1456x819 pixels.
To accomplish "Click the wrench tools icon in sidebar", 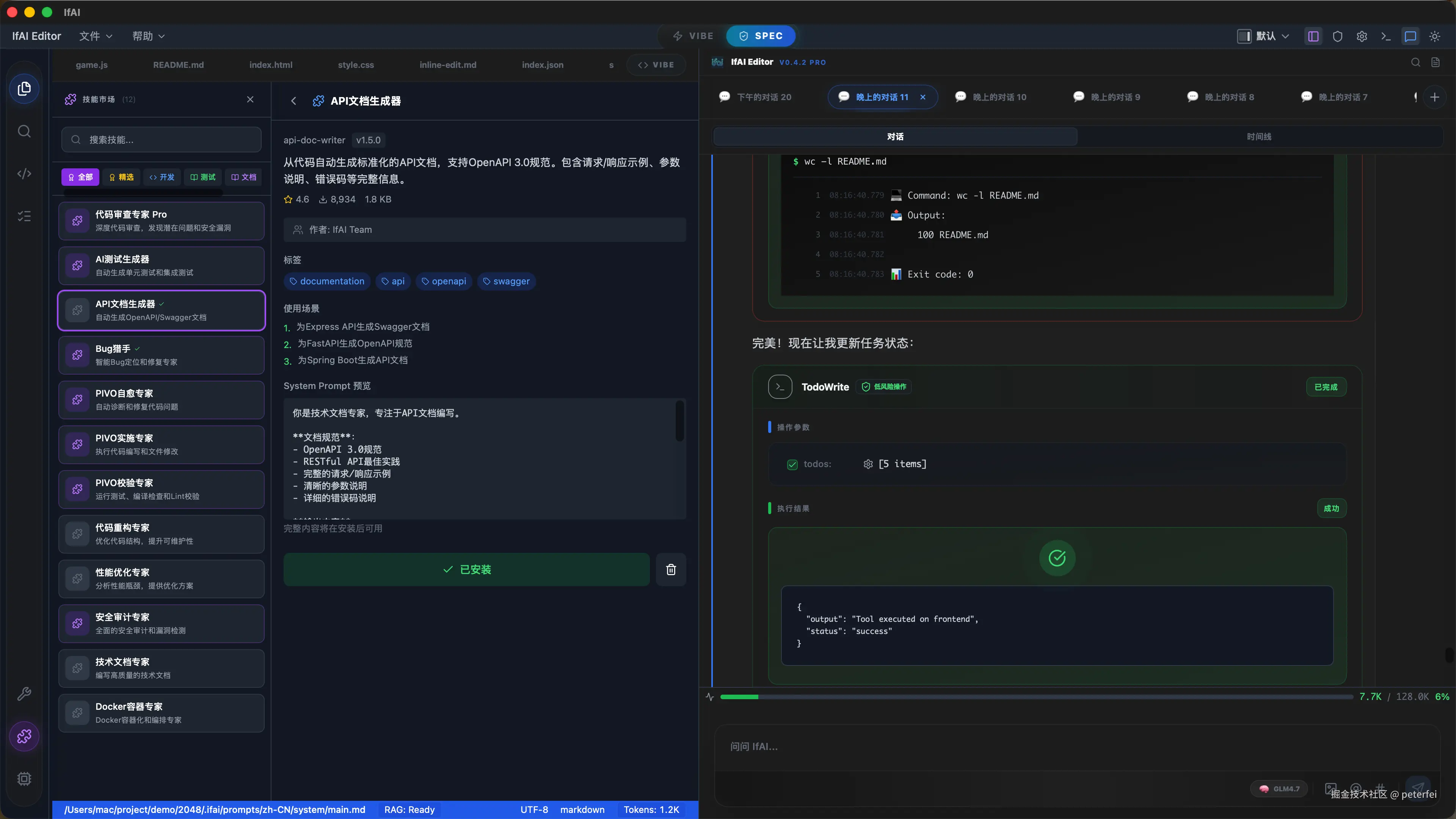I will click(24, 693).
